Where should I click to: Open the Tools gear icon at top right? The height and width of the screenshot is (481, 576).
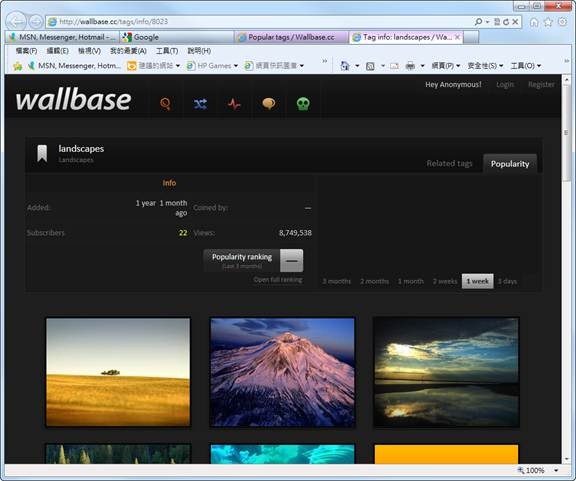[x=562, y=22]
